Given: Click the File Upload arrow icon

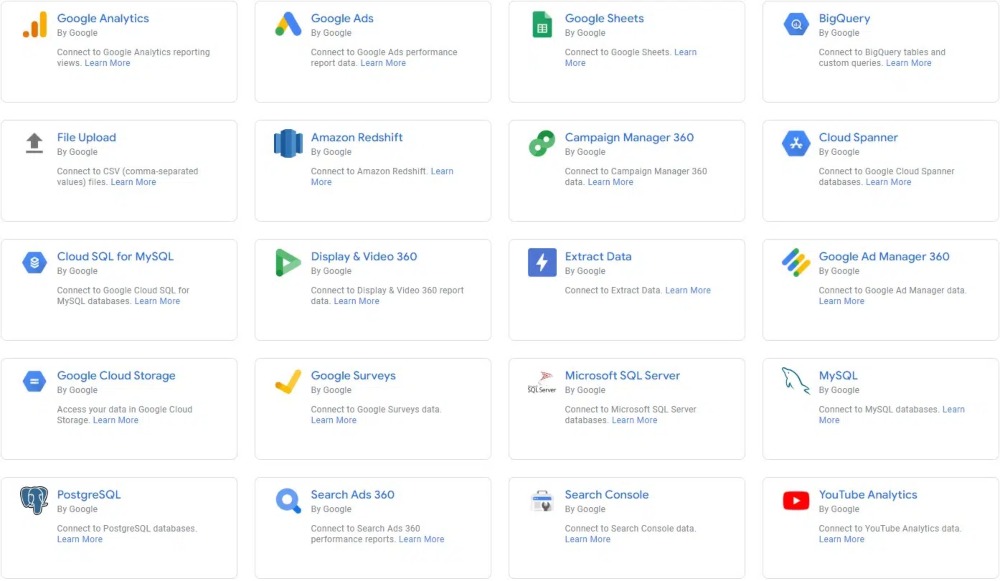Looking at the screenshot, I should point(34,143).
